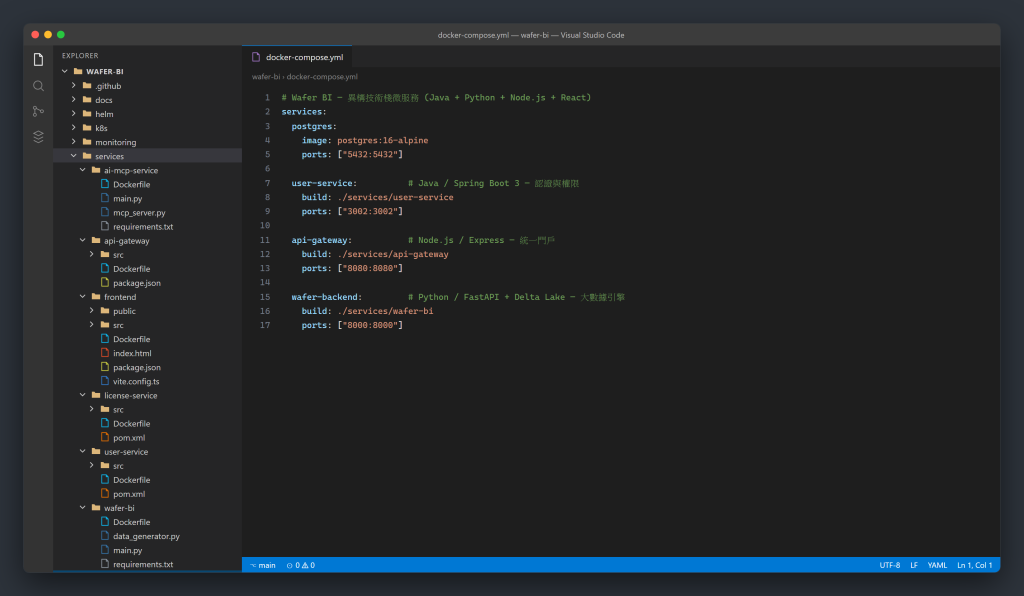Change the YAML language mode
This screenshot has width=1024, height=596.
click(937, 565)
